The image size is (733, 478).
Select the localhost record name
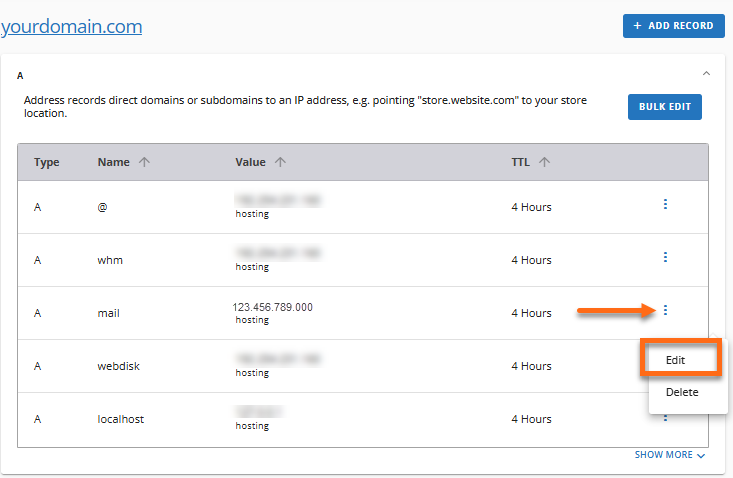pos(120,419)
